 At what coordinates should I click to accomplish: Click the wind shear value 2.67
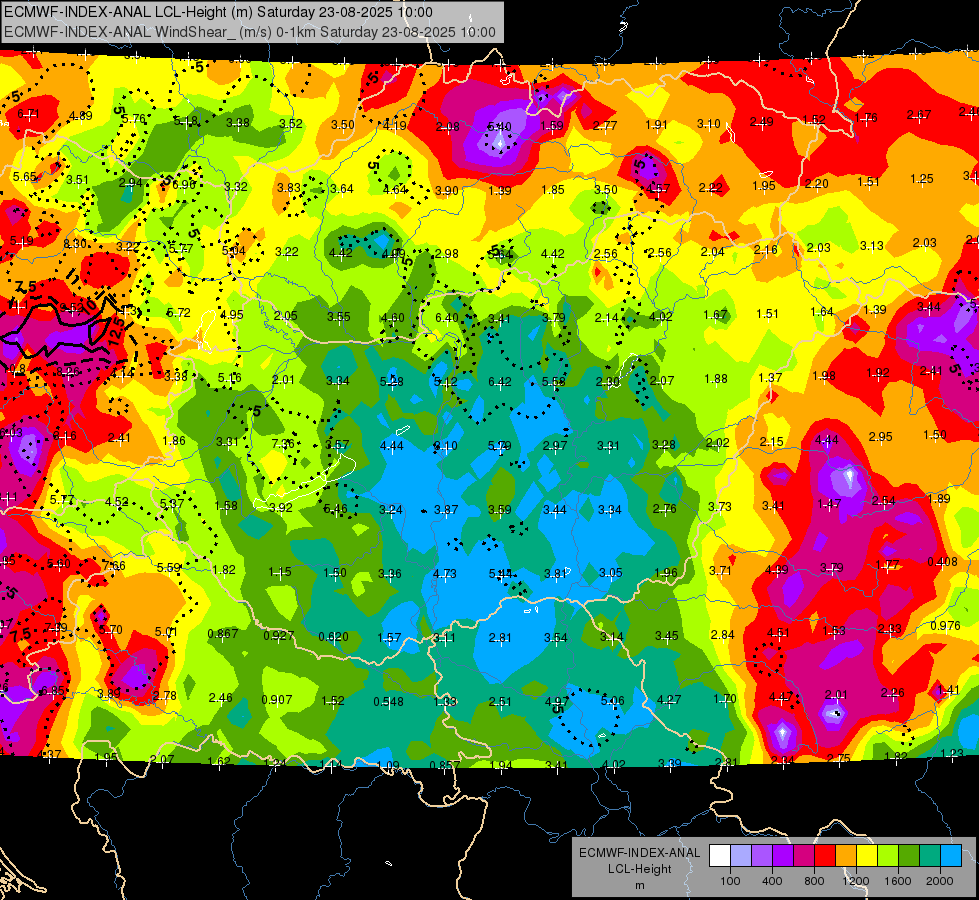[919, 115]
